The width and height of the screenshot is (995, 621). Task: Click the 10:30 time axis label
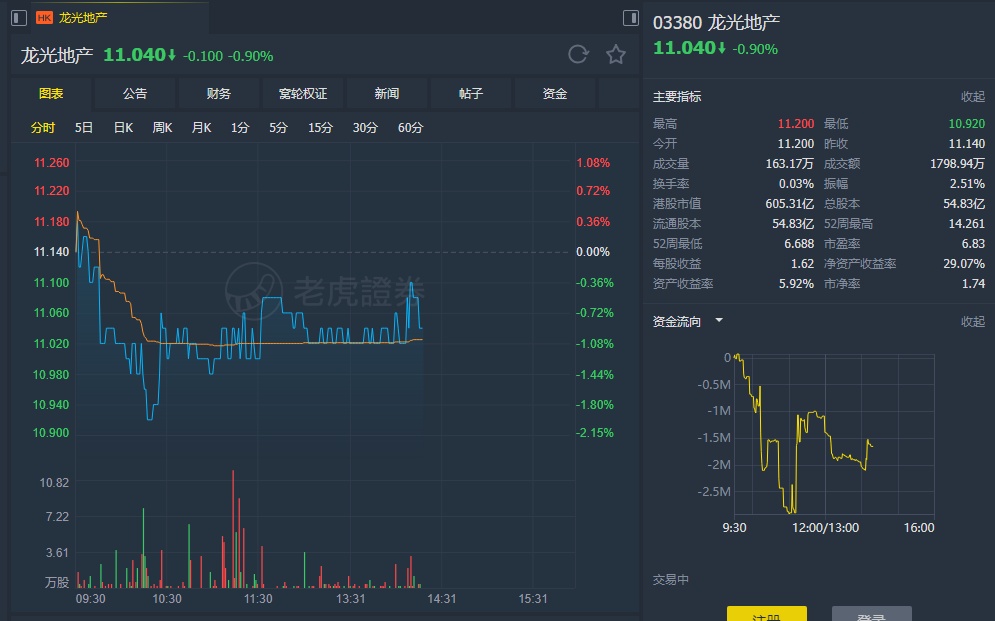coord(167,599)
